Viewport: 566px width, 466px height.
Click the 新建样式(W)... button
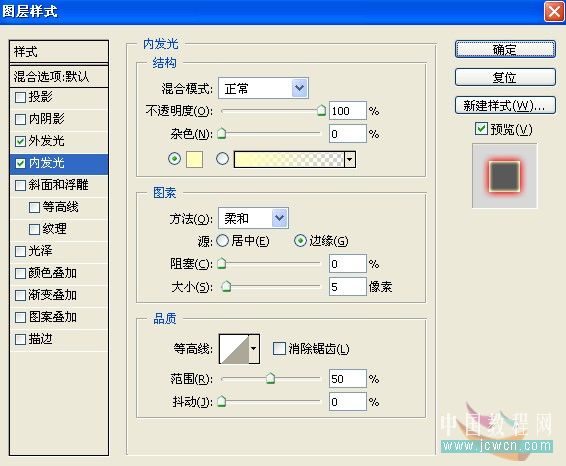point(505,105)
